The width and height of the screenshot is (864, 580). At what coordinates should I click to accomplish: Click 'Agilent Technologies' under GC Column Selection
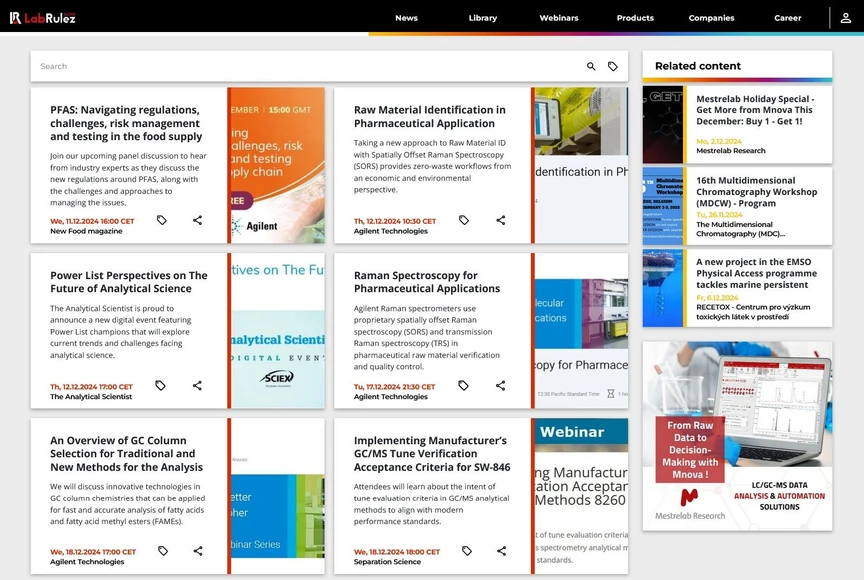coord(87,562)
